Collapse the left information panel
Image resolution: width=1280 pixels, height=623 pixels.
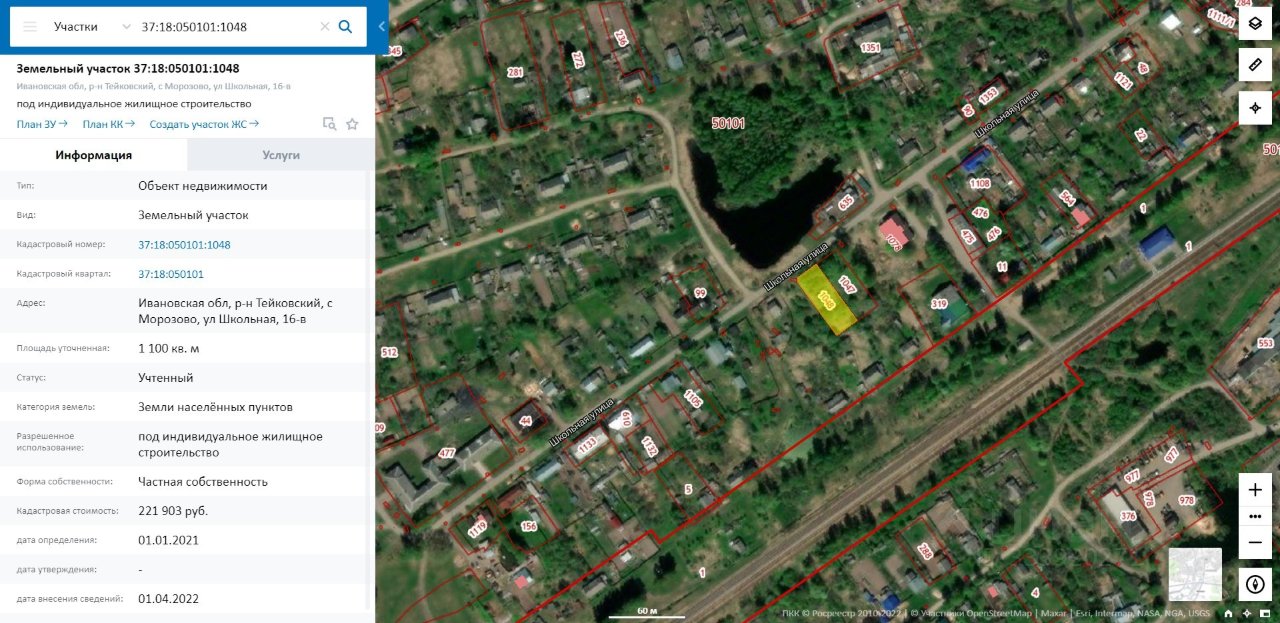[x=383, y=27]
